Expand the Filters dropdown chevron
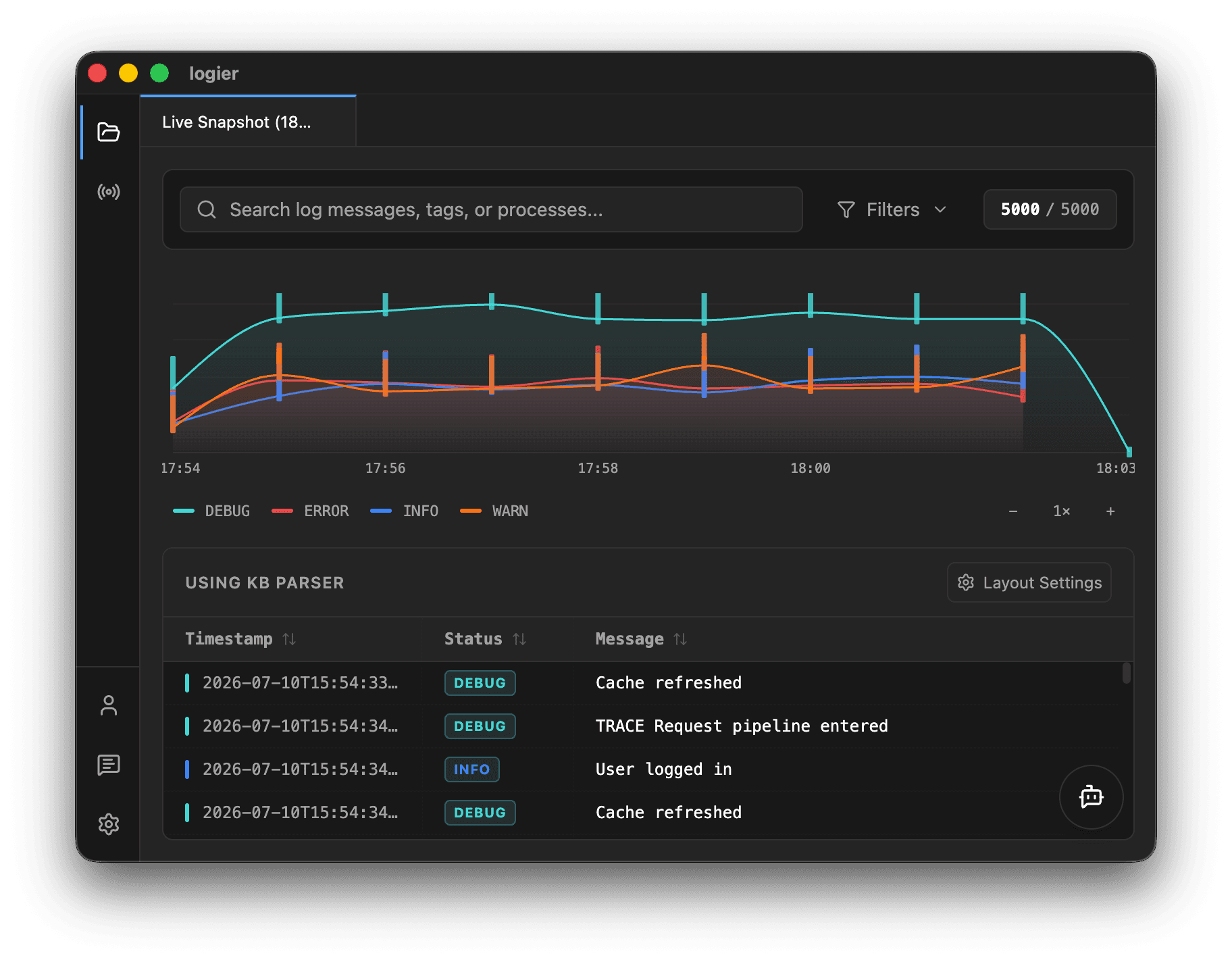The image size is (1232, 962). coord(940,210)
